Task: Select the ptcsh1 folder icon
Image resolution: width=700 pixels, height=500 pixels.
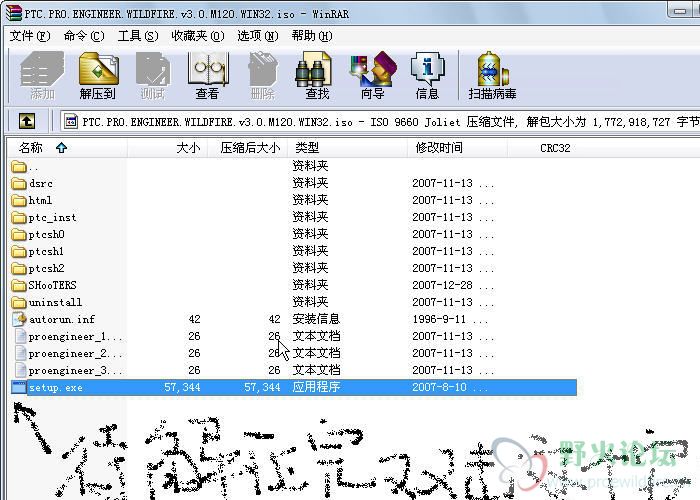Action: [19, 251]
